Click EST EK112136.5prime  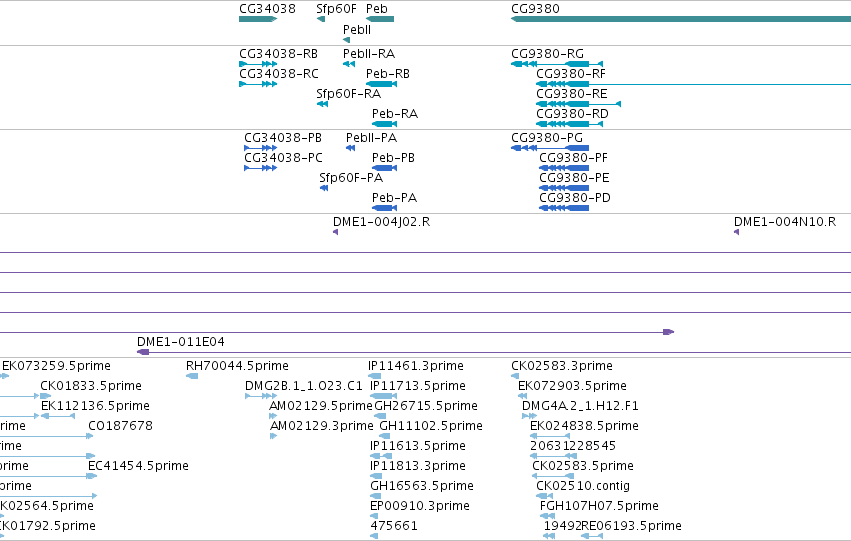point(58,416)
